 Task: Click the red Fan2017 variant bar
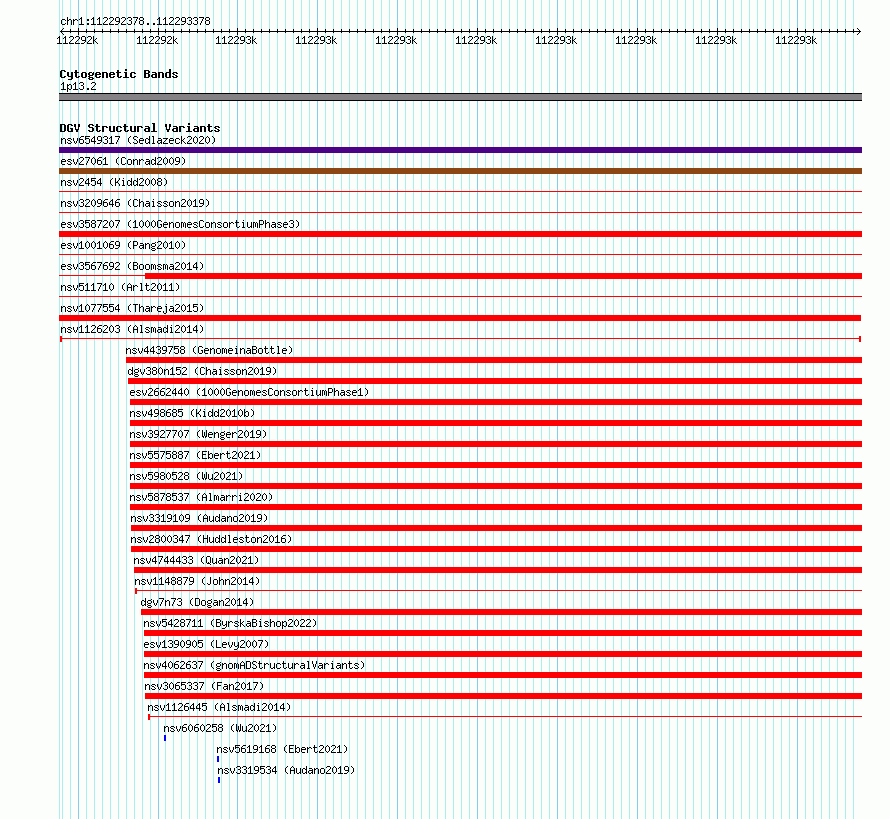503,696
